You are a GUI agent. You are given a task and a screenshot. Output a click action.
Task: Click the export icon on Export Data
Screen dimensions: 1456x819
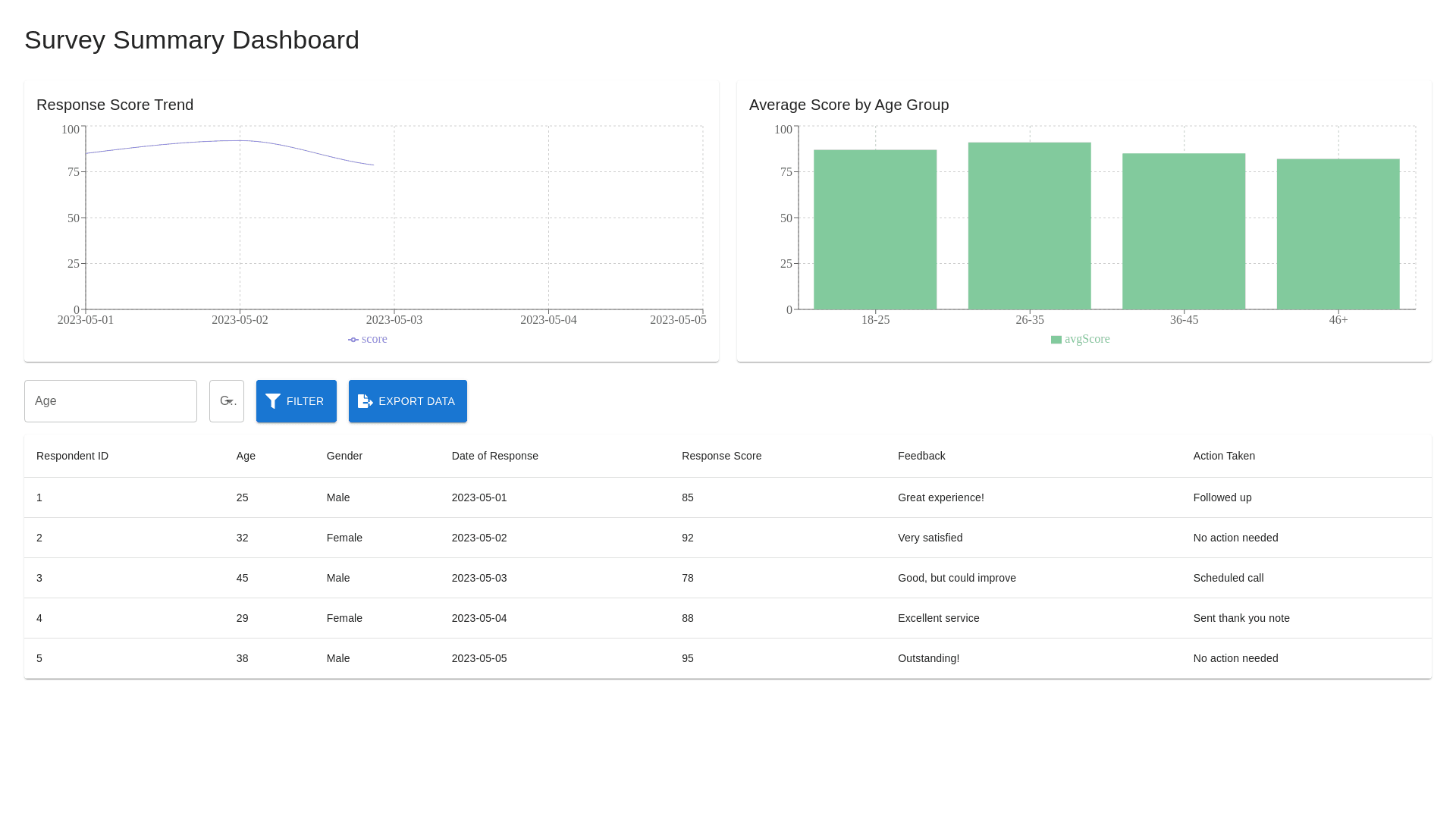(x=365, y=401)
